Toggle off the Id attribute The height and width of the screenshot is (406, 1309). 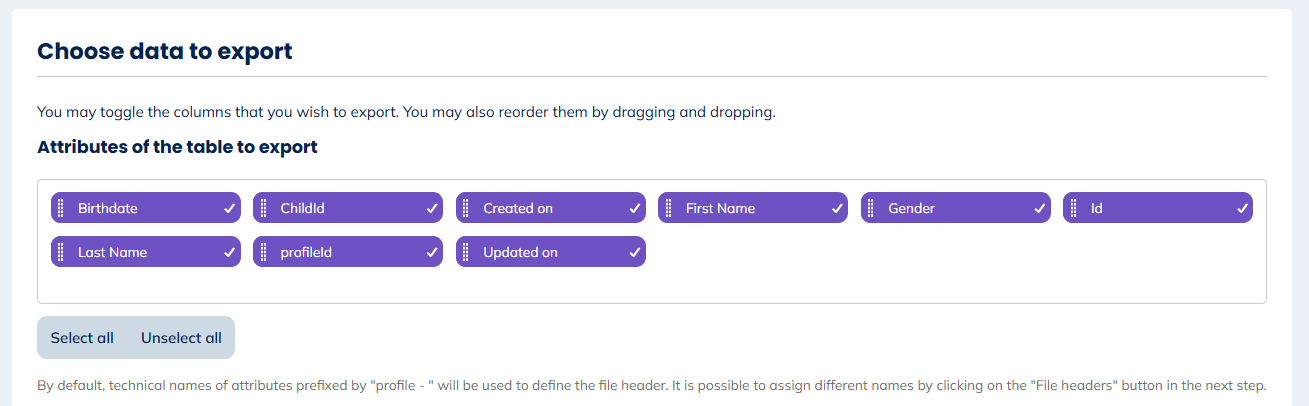1242,208
